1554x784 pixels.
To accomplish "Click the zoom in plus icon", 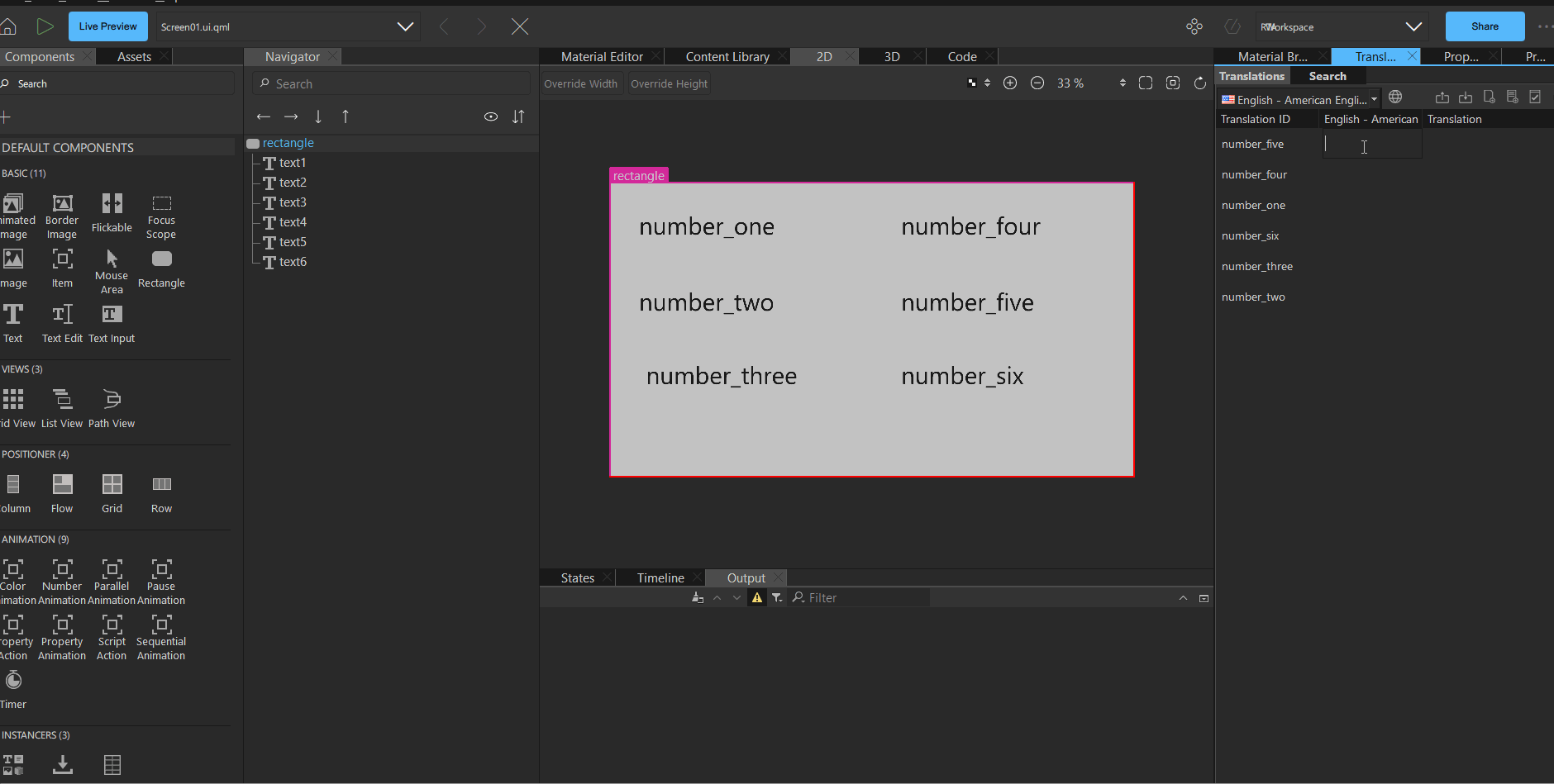I will tap(1010, 83).
